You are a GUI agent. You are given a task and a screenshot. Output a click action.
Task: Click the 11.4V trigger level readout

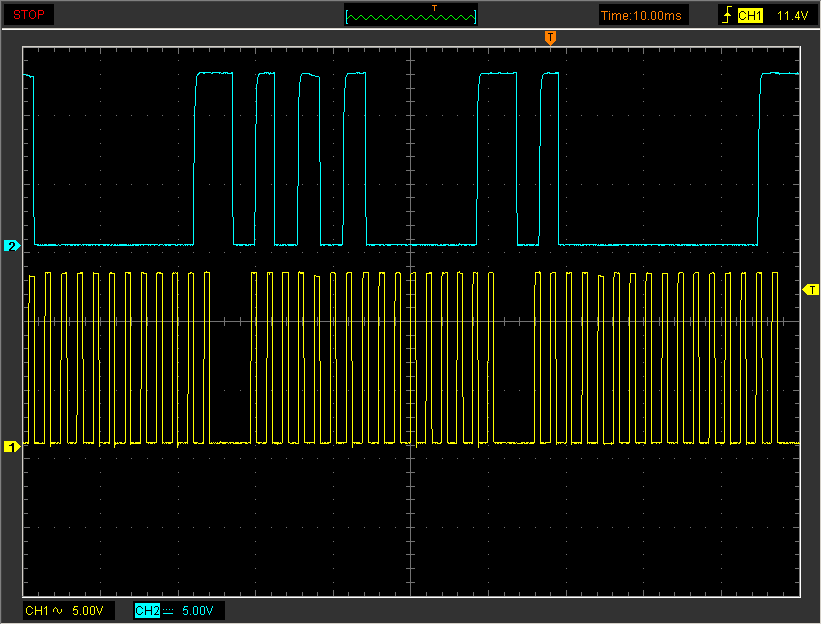(791, 15)
